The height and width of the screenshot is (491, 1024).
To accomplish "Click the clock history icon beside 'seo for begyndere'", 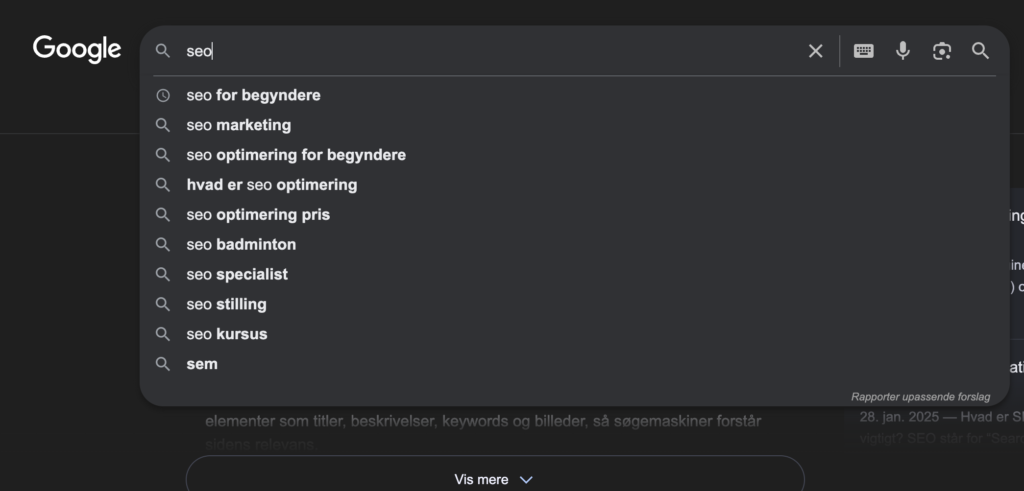I will (x=163, y=95).
